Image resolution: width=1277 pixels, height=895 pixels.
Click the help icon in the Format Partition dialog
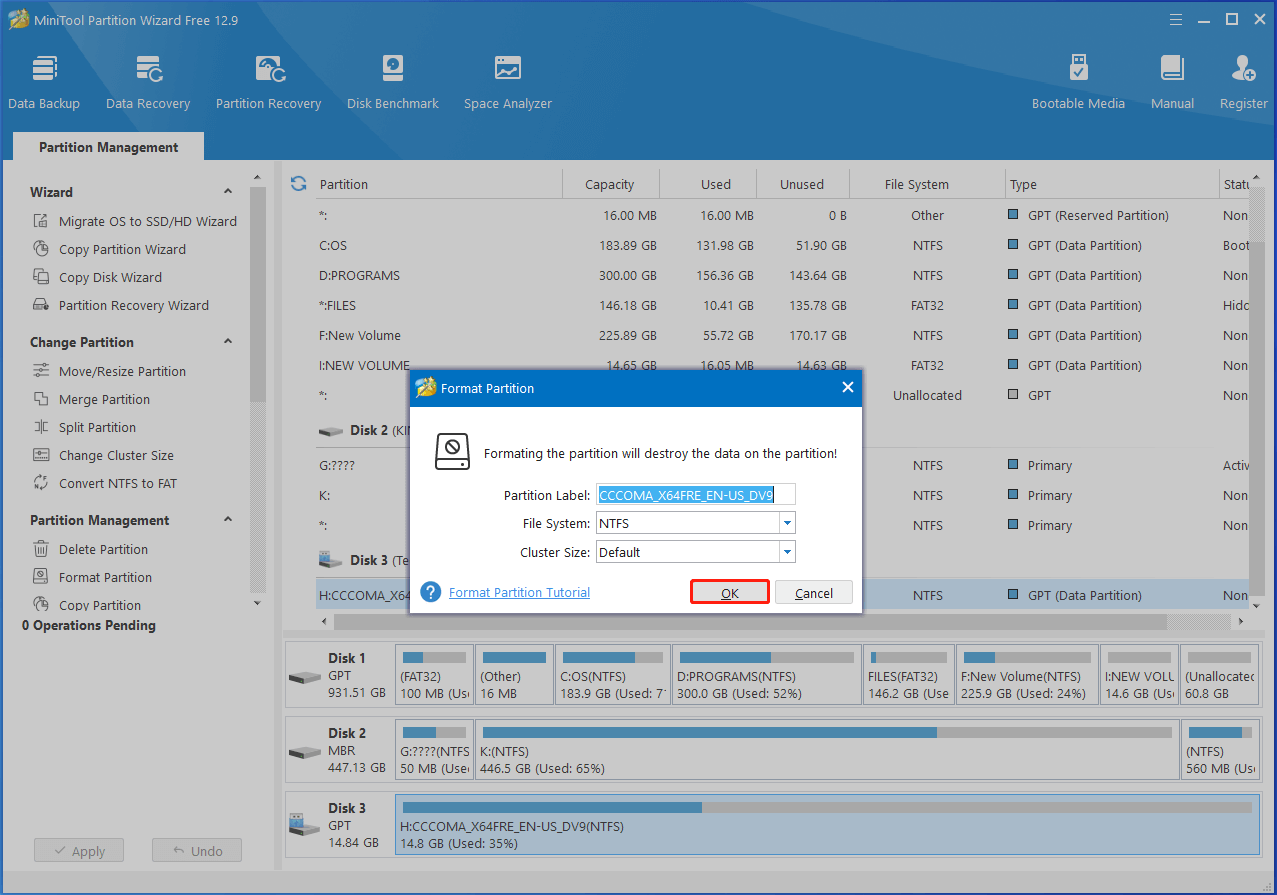[431, 592]
